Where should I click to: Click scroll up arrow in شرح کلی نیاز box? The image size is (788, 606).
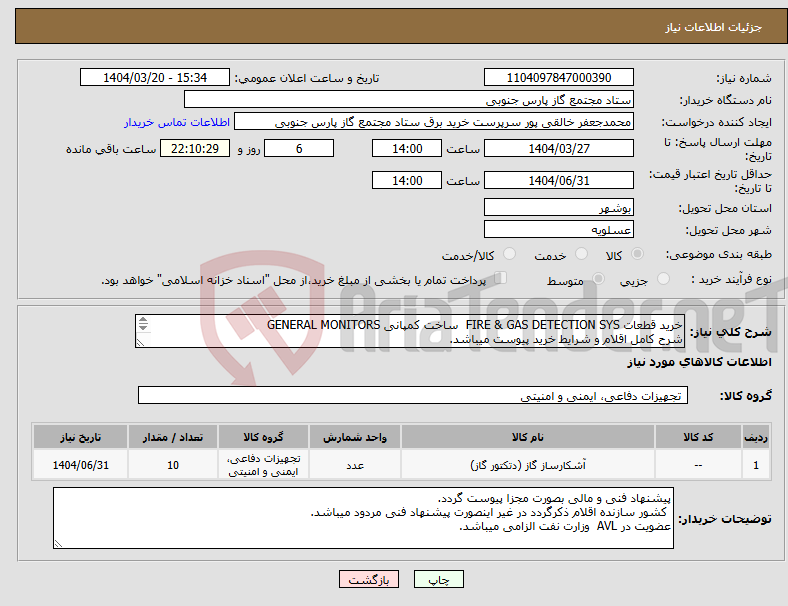click(143, 320)
